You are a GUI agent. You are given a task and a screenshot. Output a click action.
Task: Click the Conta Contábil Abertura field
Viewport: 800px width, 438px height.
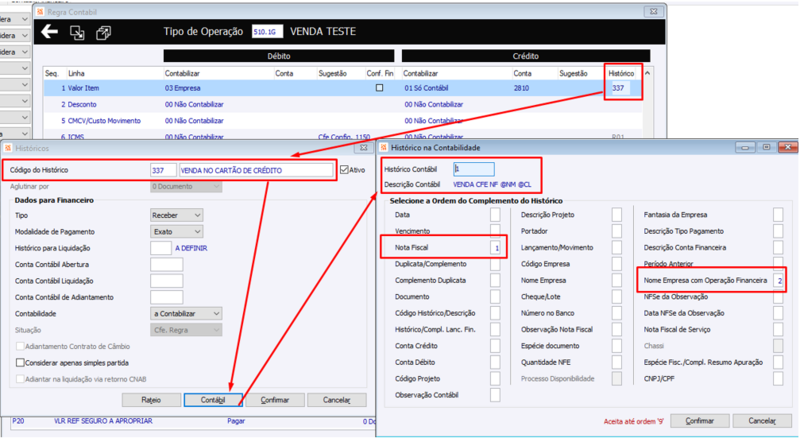point(166,264)
